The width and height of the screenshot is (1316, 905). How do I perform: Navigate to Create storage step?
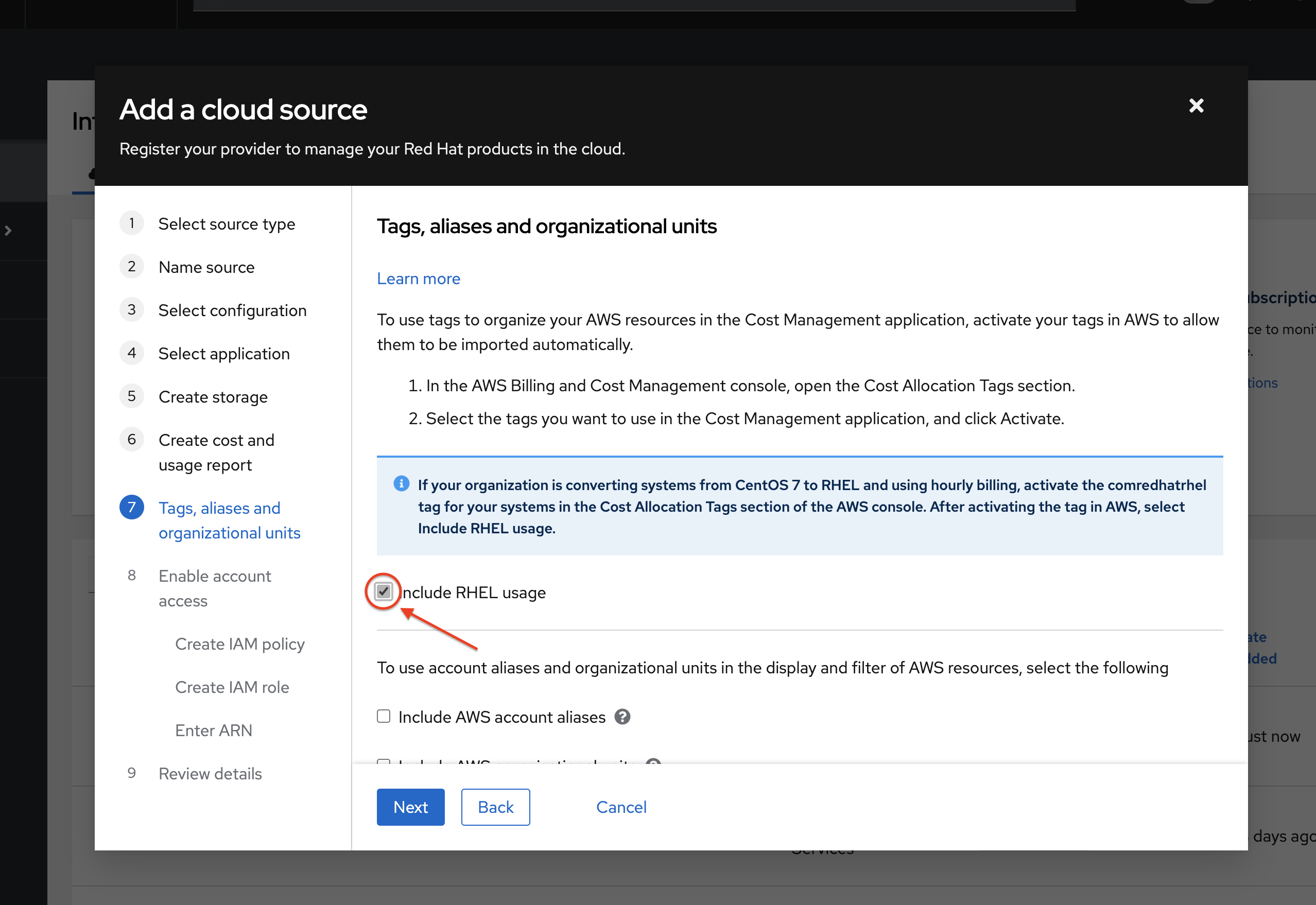point(213,397)
